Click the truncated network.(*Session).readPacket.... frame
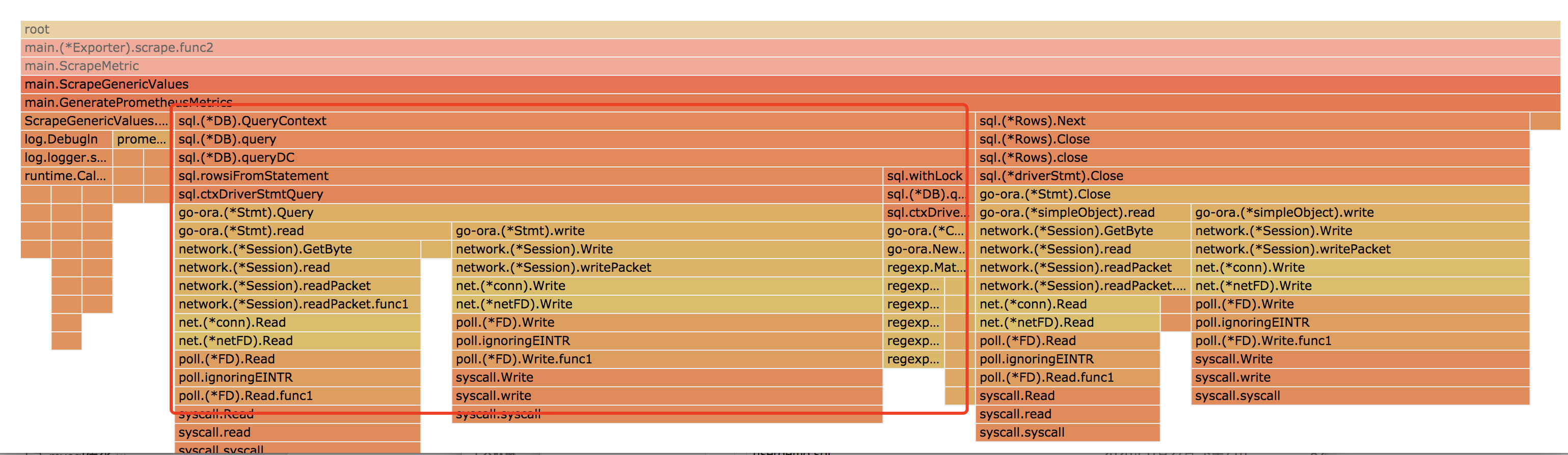The height and width of the screenshot is (455, 1568). click(x=1083, y=286)
